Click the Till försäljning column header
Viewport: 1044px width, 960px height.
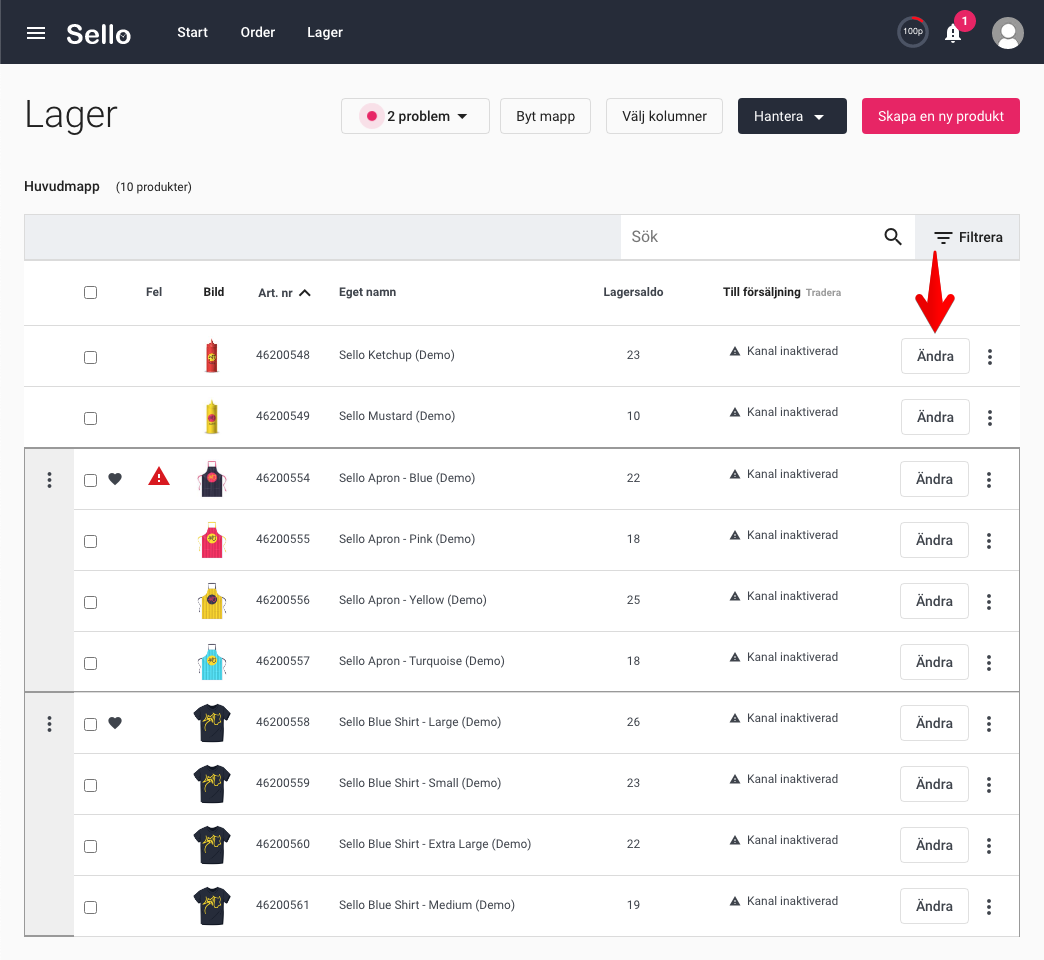click(762, 292)
